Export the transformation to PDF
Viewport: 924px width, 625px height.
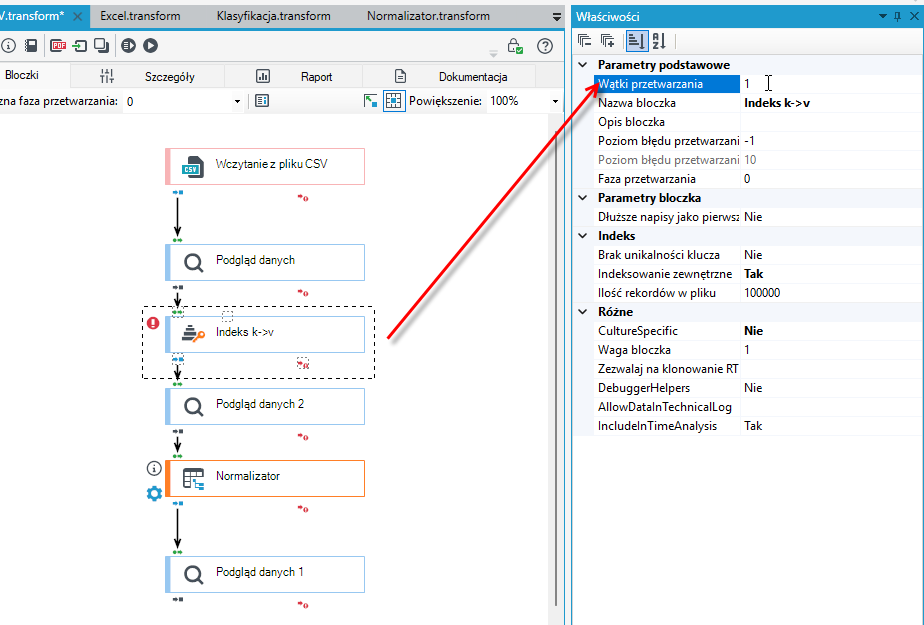58,46
